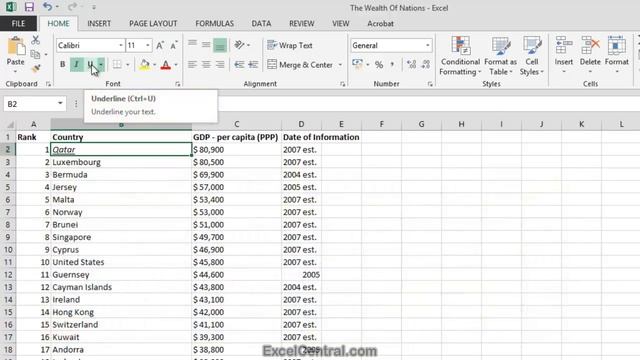Select Top Align icon

tap(192, 44)
